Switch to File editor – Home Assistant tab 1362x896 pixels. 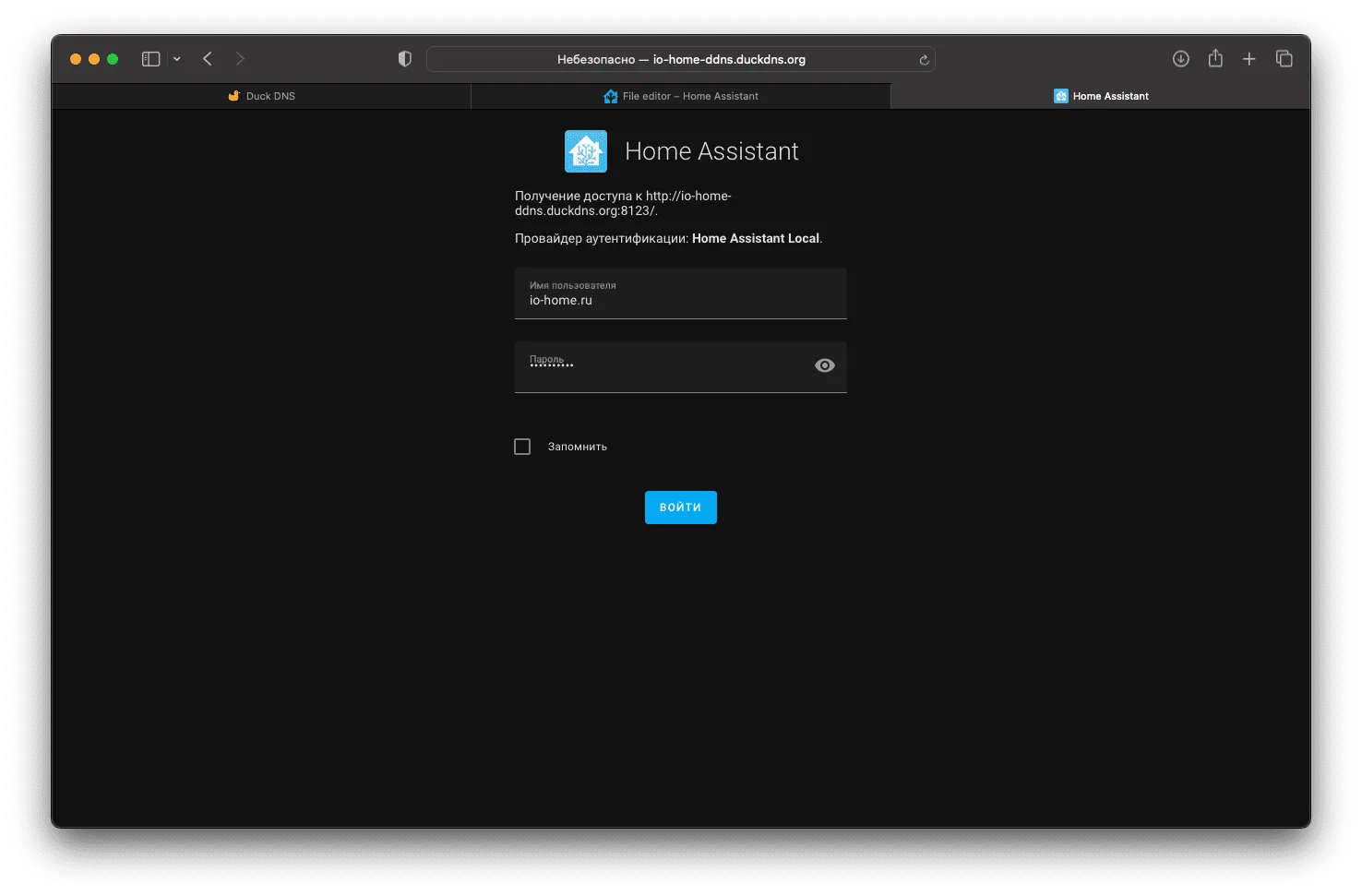coord(681,96)
